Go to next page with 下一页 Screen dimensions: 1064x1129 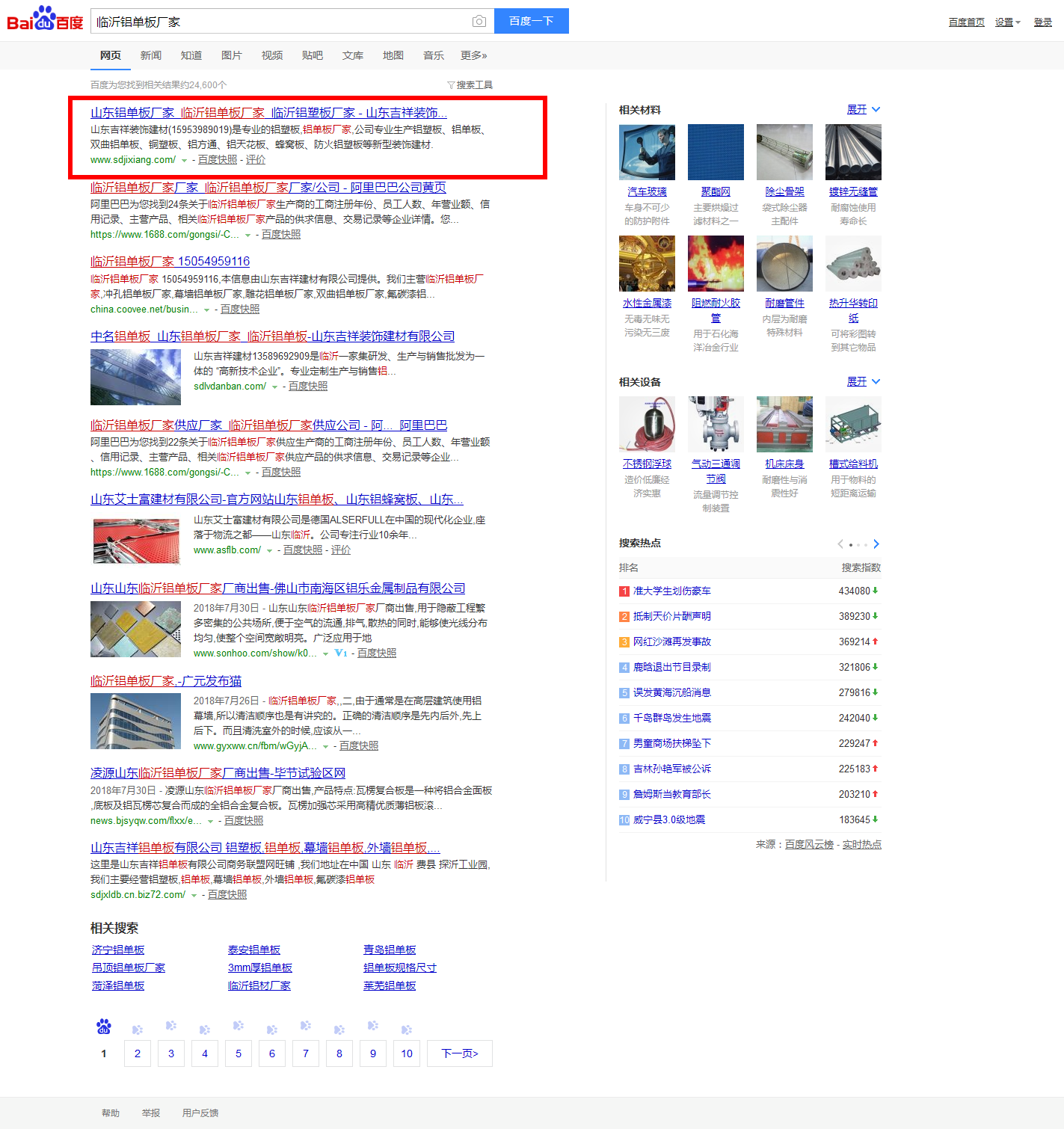[x=459, y=1053]
